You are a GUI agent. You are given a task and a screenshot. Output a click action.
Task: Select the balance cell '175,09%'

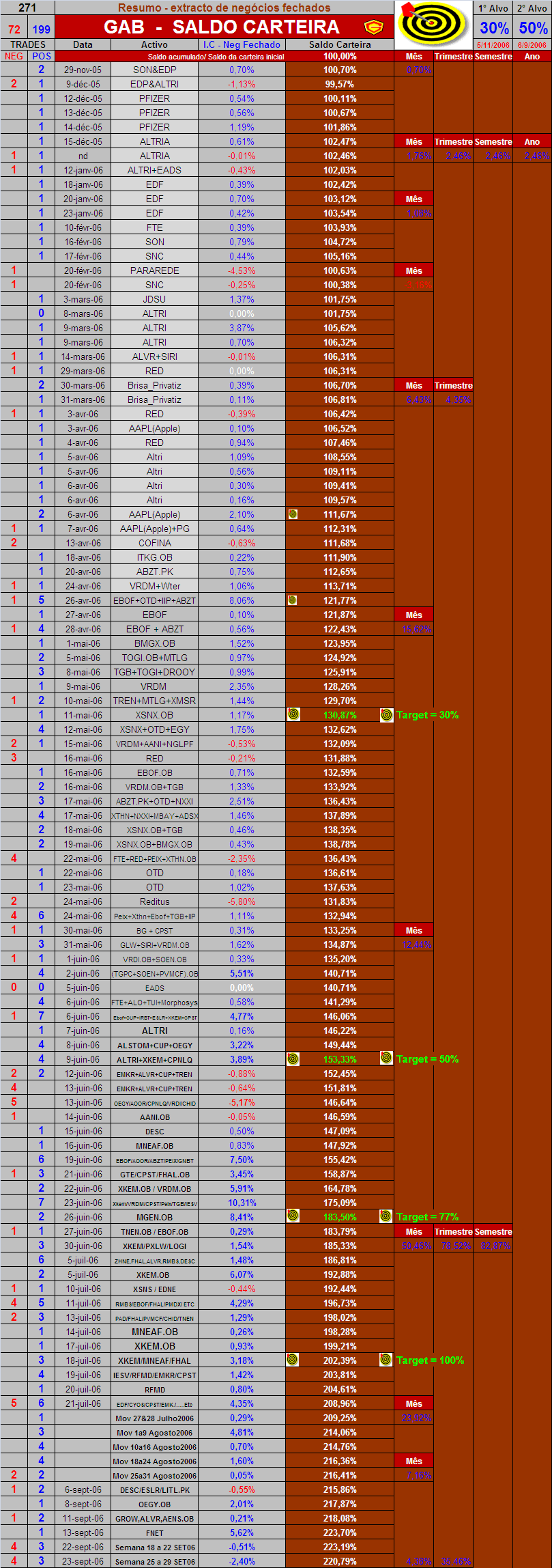click(x=340, y=1203)
